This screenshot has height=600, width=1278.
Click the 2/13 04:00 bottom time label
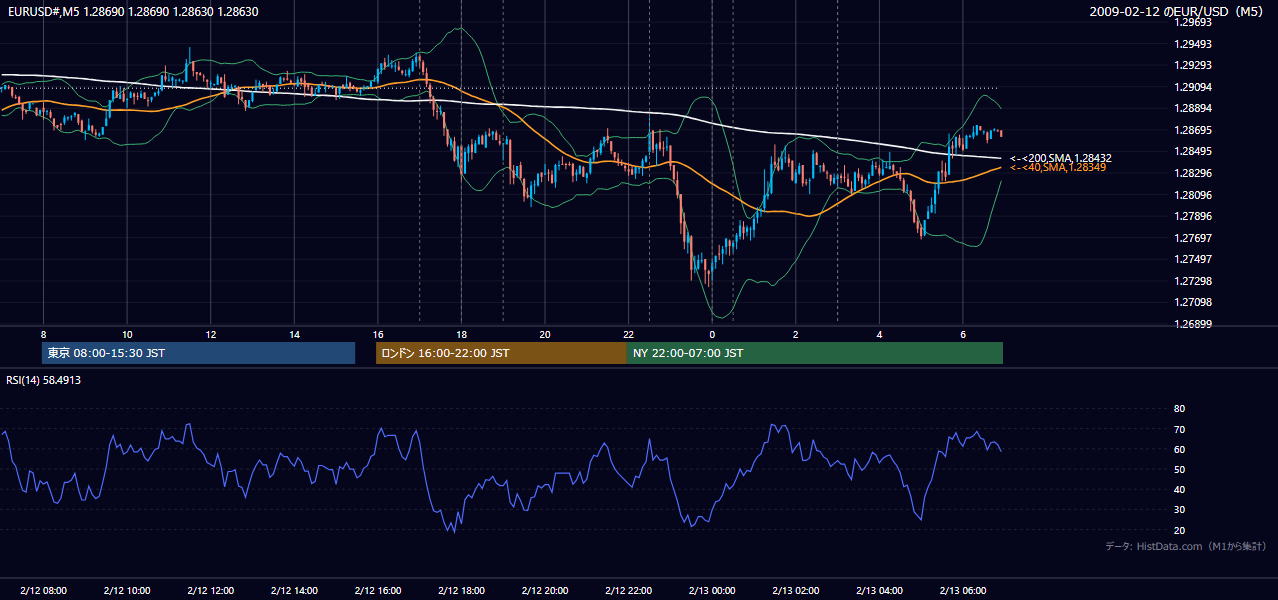coord(879,591)
